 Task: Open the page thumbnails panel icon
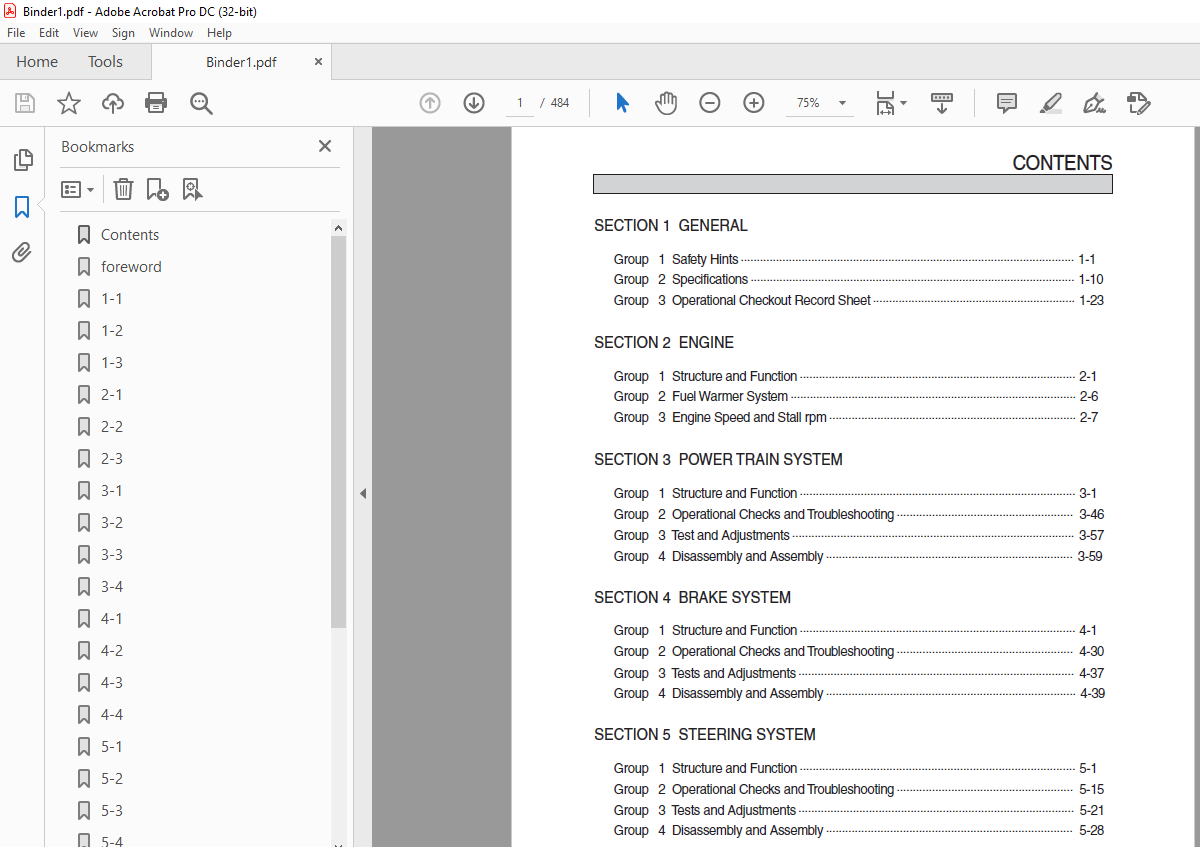[22, 159]
